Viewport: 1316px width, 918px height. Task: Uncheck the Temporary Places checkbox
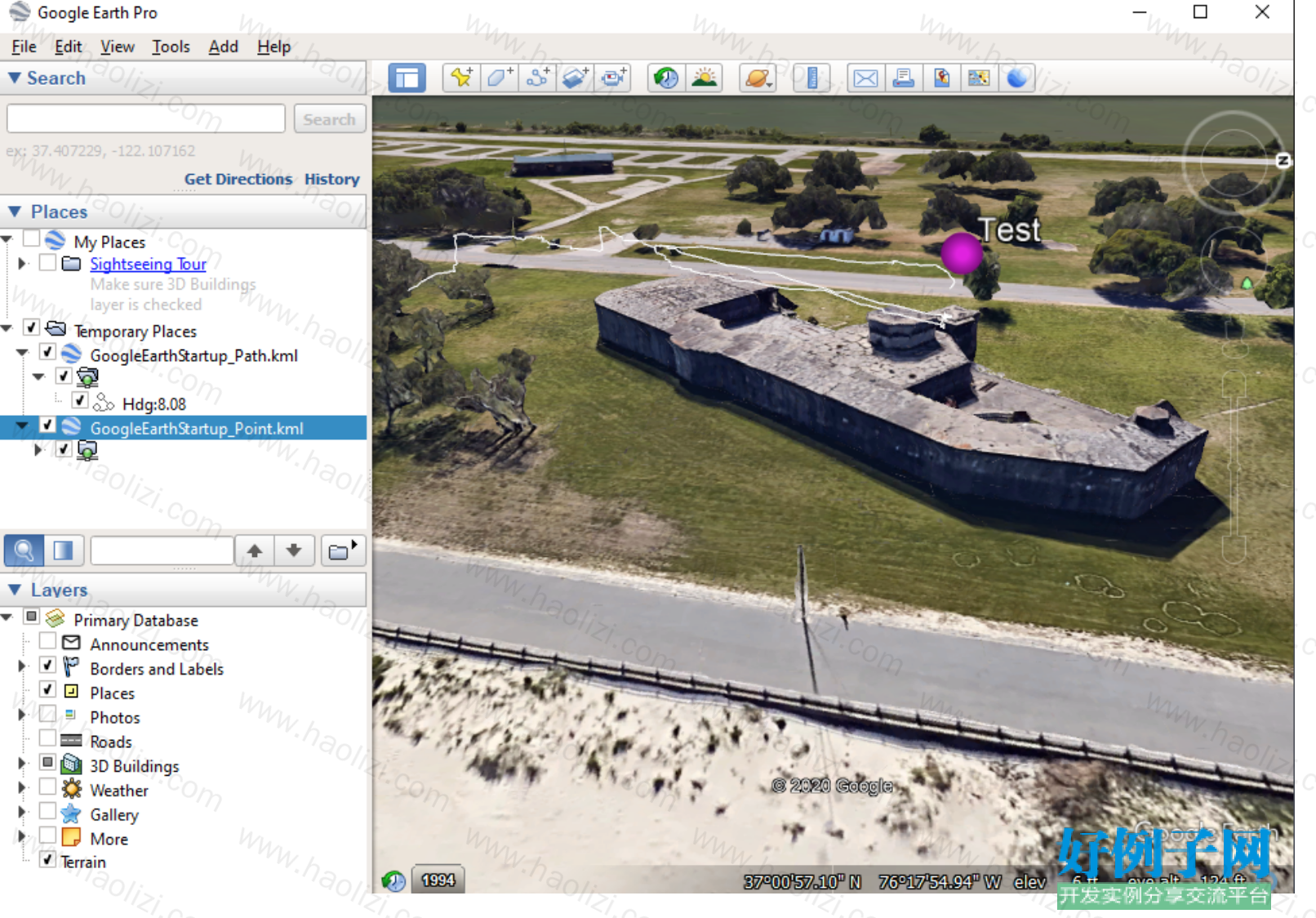[x=32, y=328]
